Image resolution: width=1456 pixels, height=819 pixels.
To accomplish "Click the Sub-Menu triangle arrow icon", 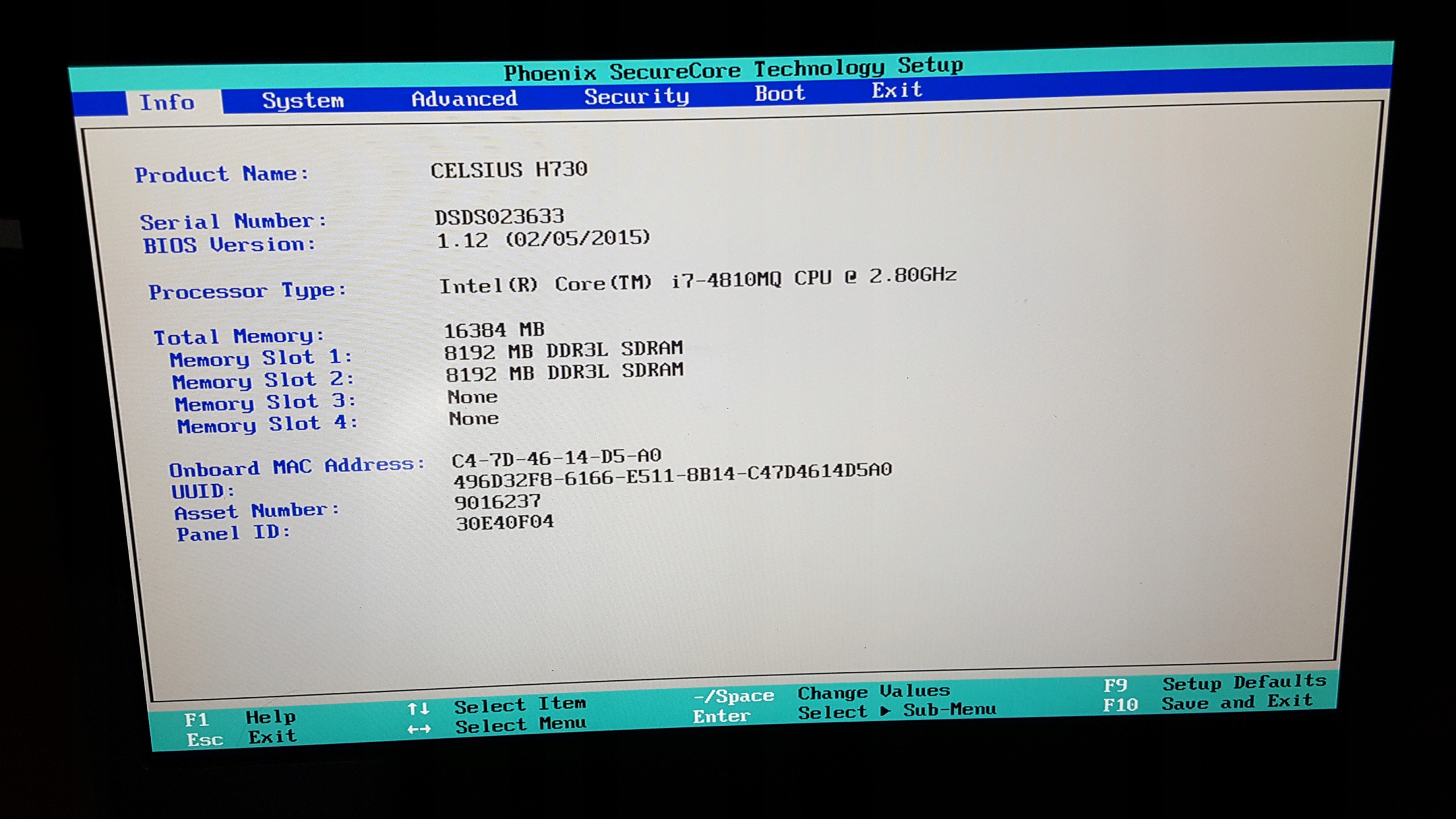I will click(885, 711).
